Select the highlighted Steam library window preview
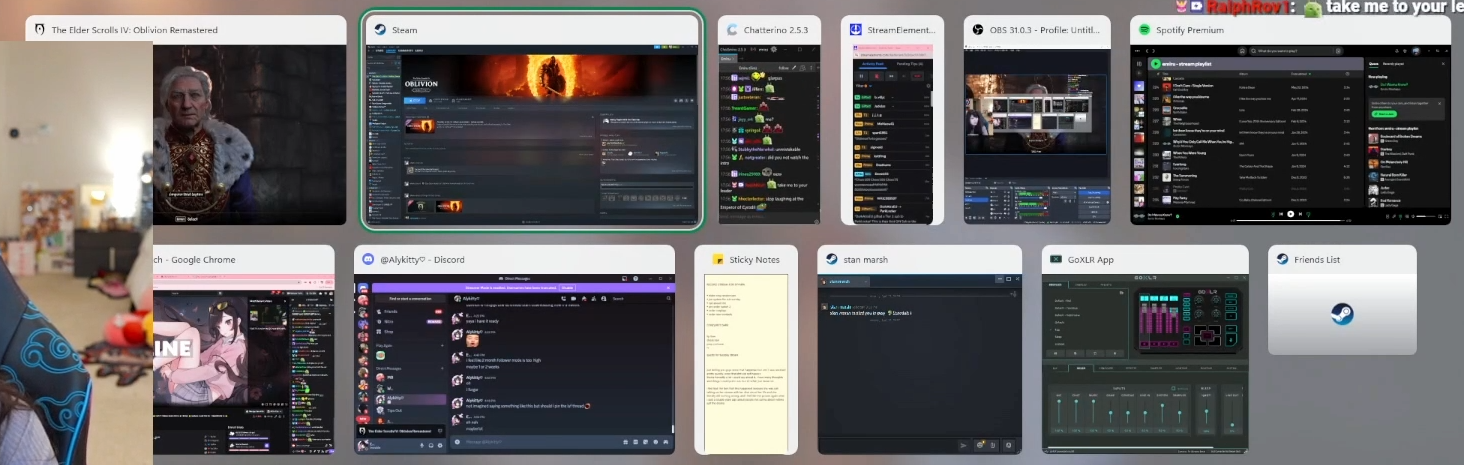 tap(532, 134)
